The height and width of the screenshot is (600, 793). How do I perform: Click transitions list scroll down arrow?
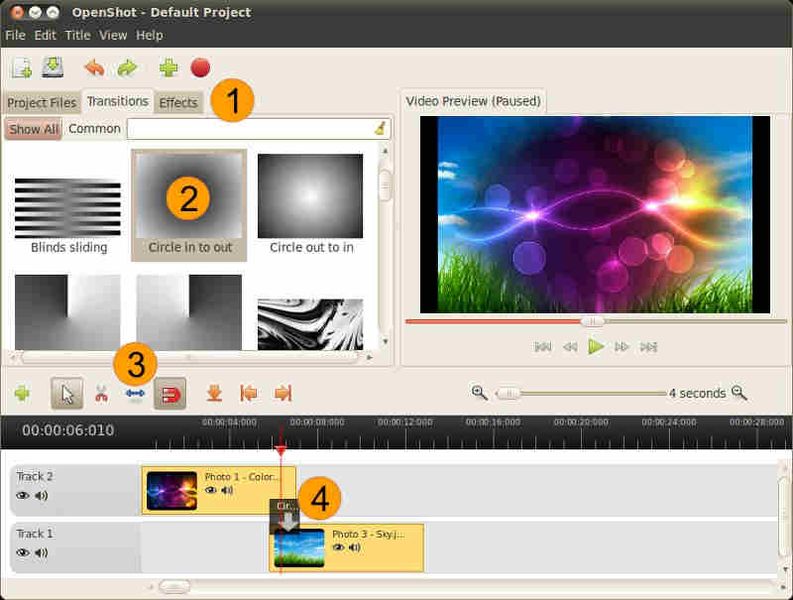(x=385, y=341)
